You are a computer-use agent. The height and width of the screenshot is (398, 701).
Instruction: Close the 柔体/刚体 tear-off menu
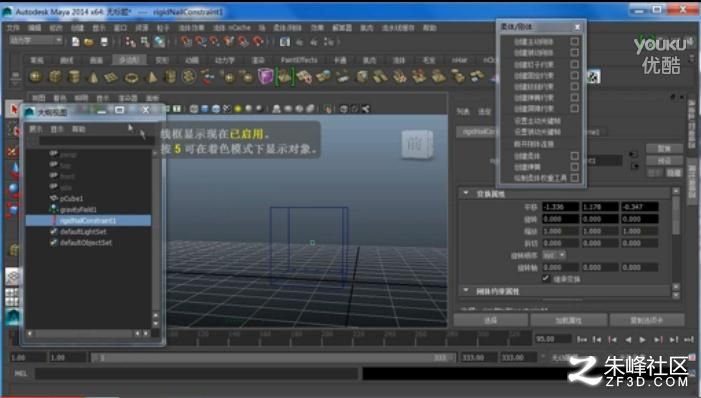click(577, 27)
